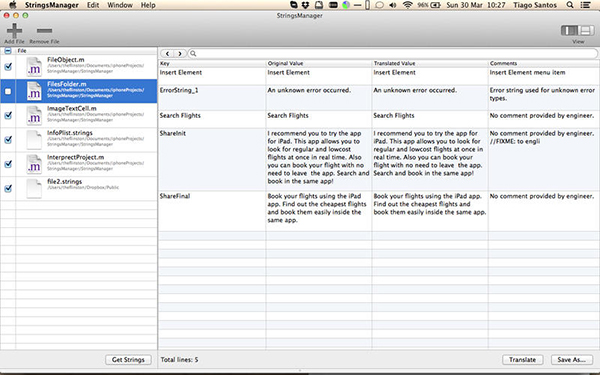
Task: Click the Add File plus icon
Action: (14, 30)
